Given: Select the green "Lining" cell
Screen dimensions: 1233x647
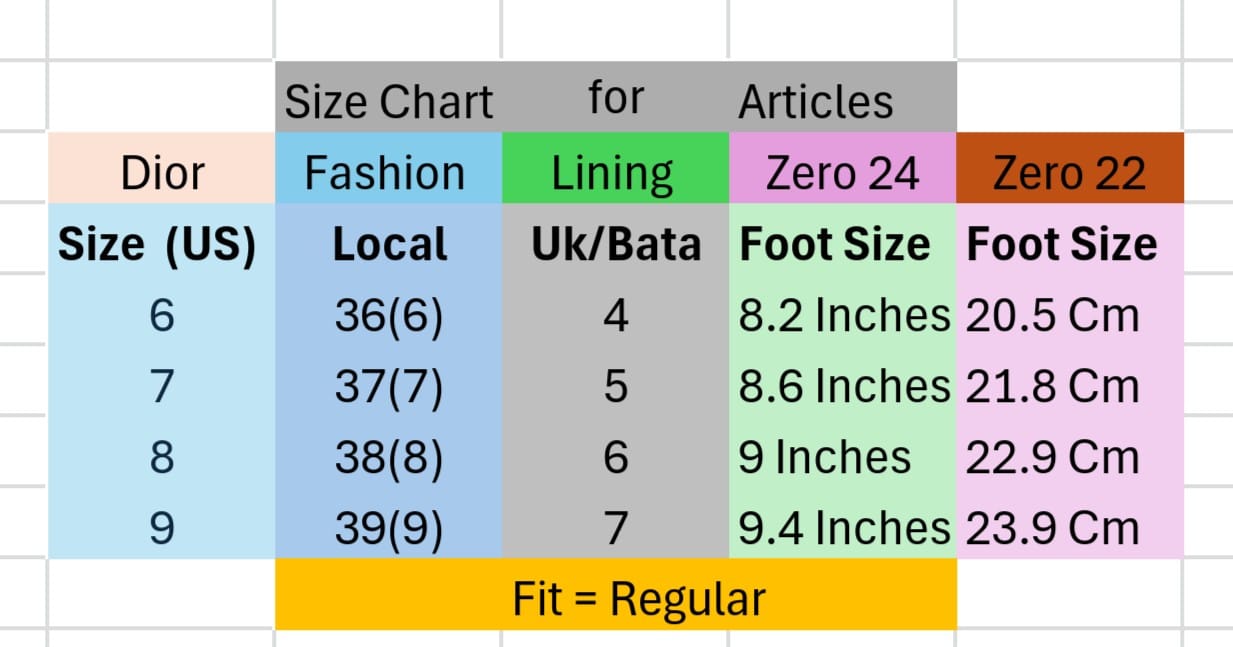Looking at the screenshot, I should point(613,173).
